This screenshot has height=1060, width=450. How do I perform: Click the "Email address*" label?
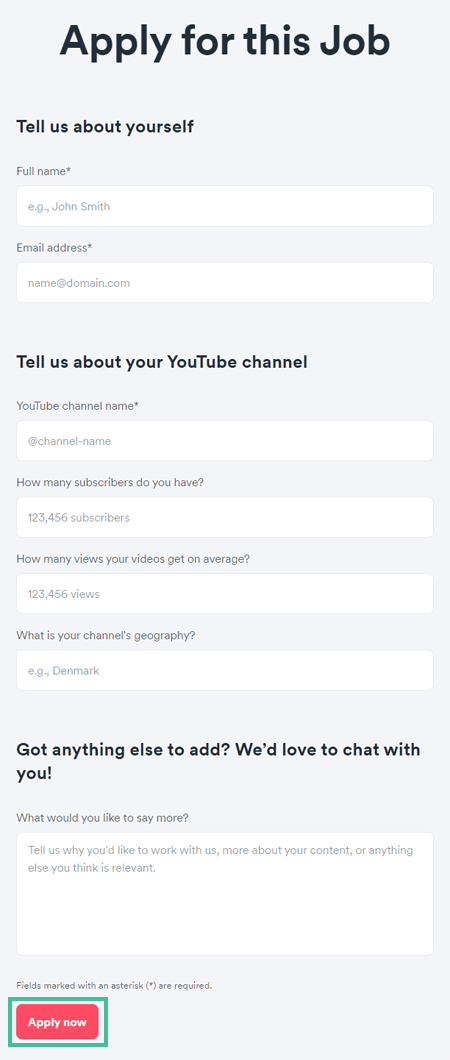[54, 248]
